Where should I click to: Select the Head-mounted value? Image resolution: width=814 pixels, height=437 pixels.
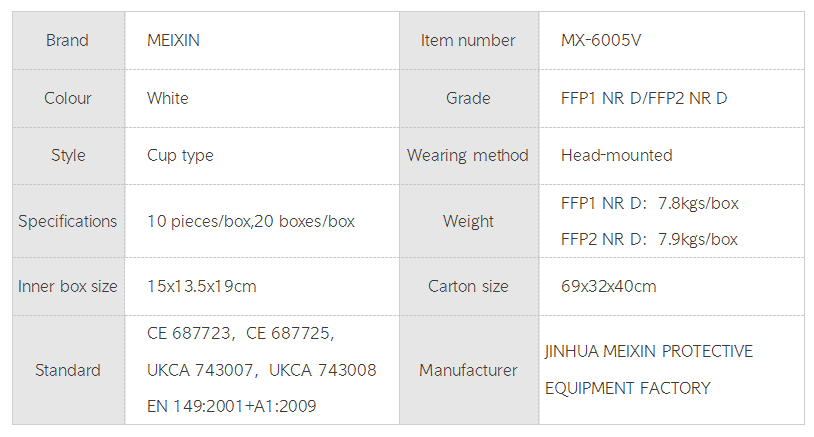pyautogui.click(x=617, y=155)
